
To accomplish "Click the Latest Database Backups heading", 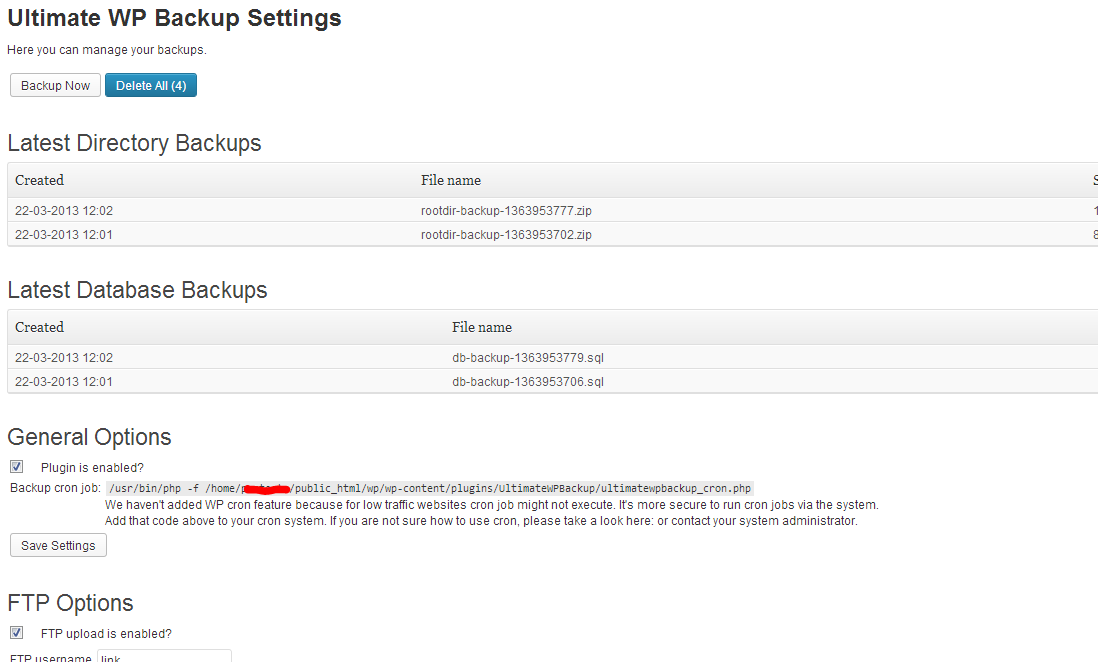I will 137,290.
